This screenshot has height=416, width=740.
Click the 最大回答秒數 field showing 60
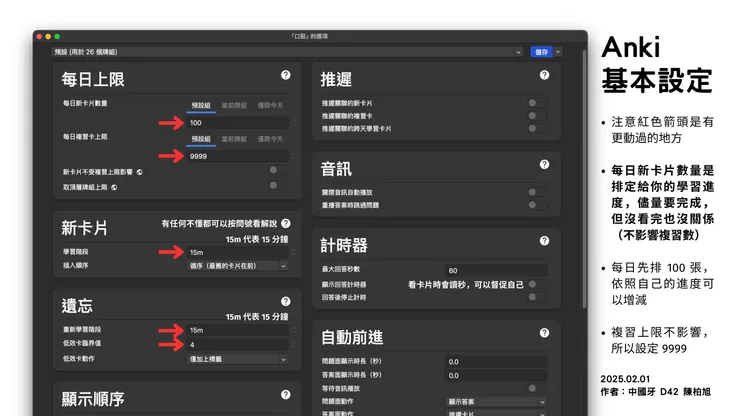point(496,271)
